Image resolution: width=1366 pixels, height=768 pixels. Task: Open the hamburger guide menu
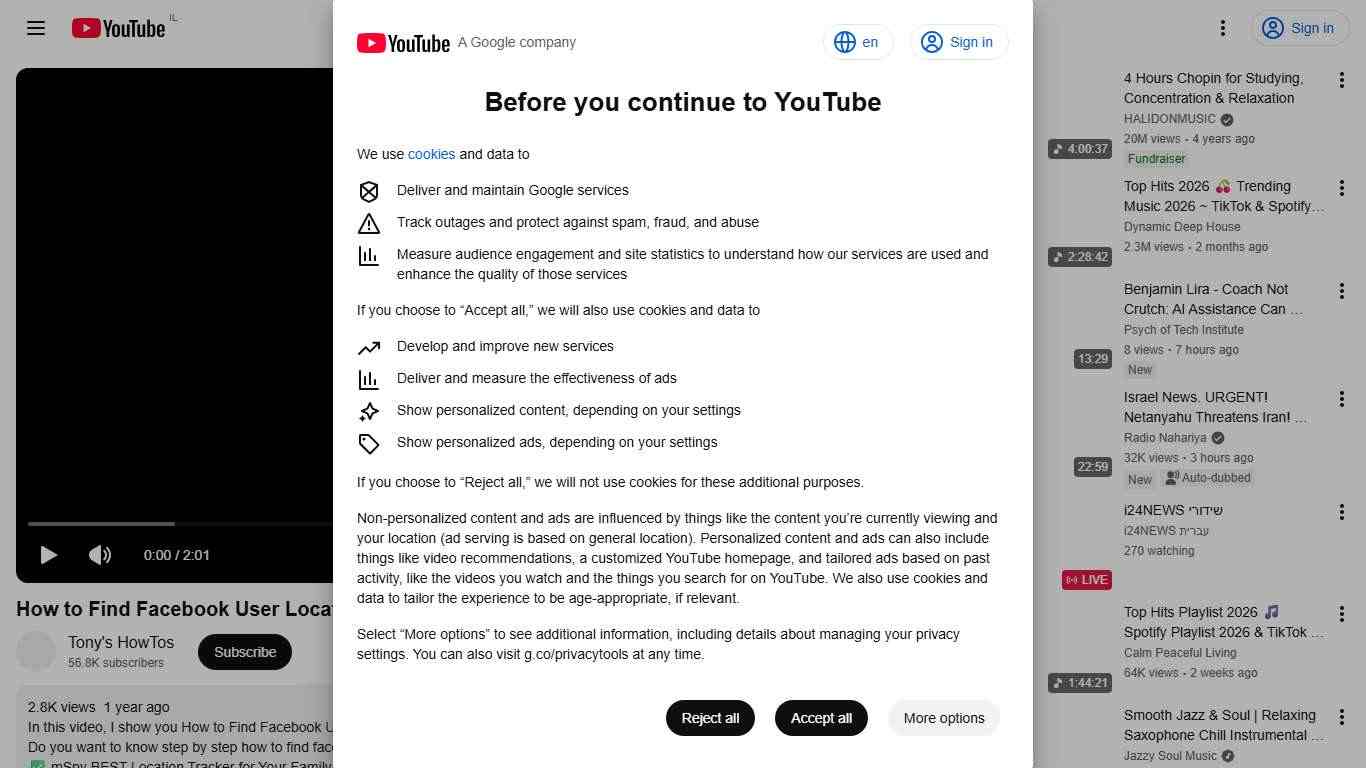(x=36, y=28)
